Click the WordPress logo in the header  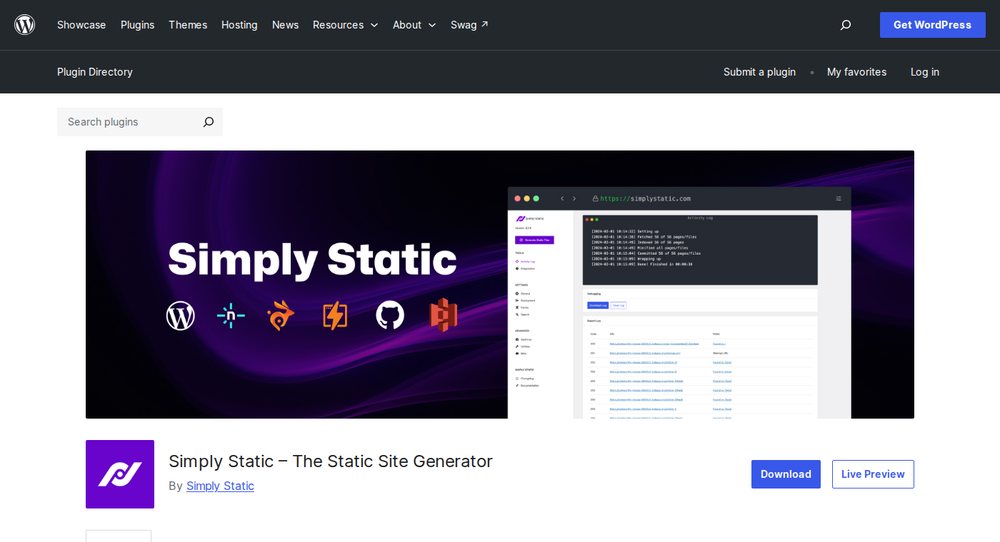24,25
